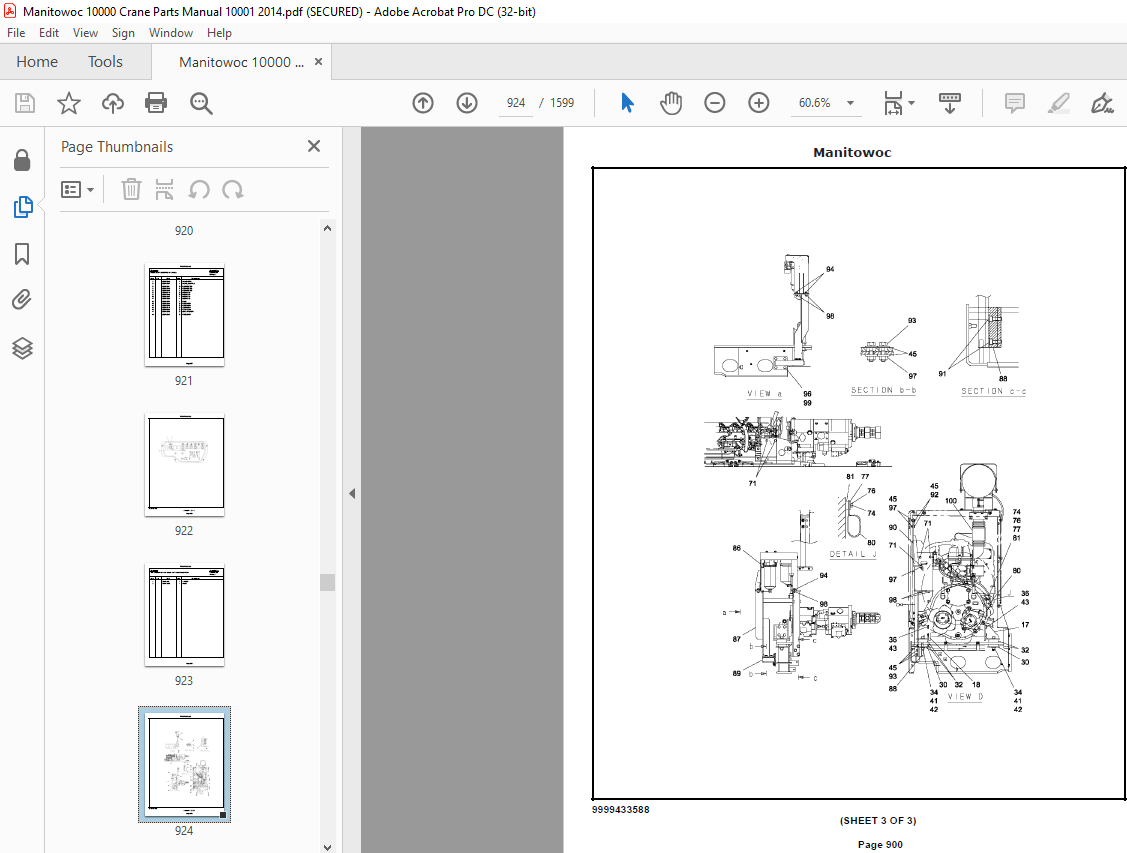Viewport: 1127px width, 853px height.
Task: Go to next page arrow
Action: click(x=467, y=103)
